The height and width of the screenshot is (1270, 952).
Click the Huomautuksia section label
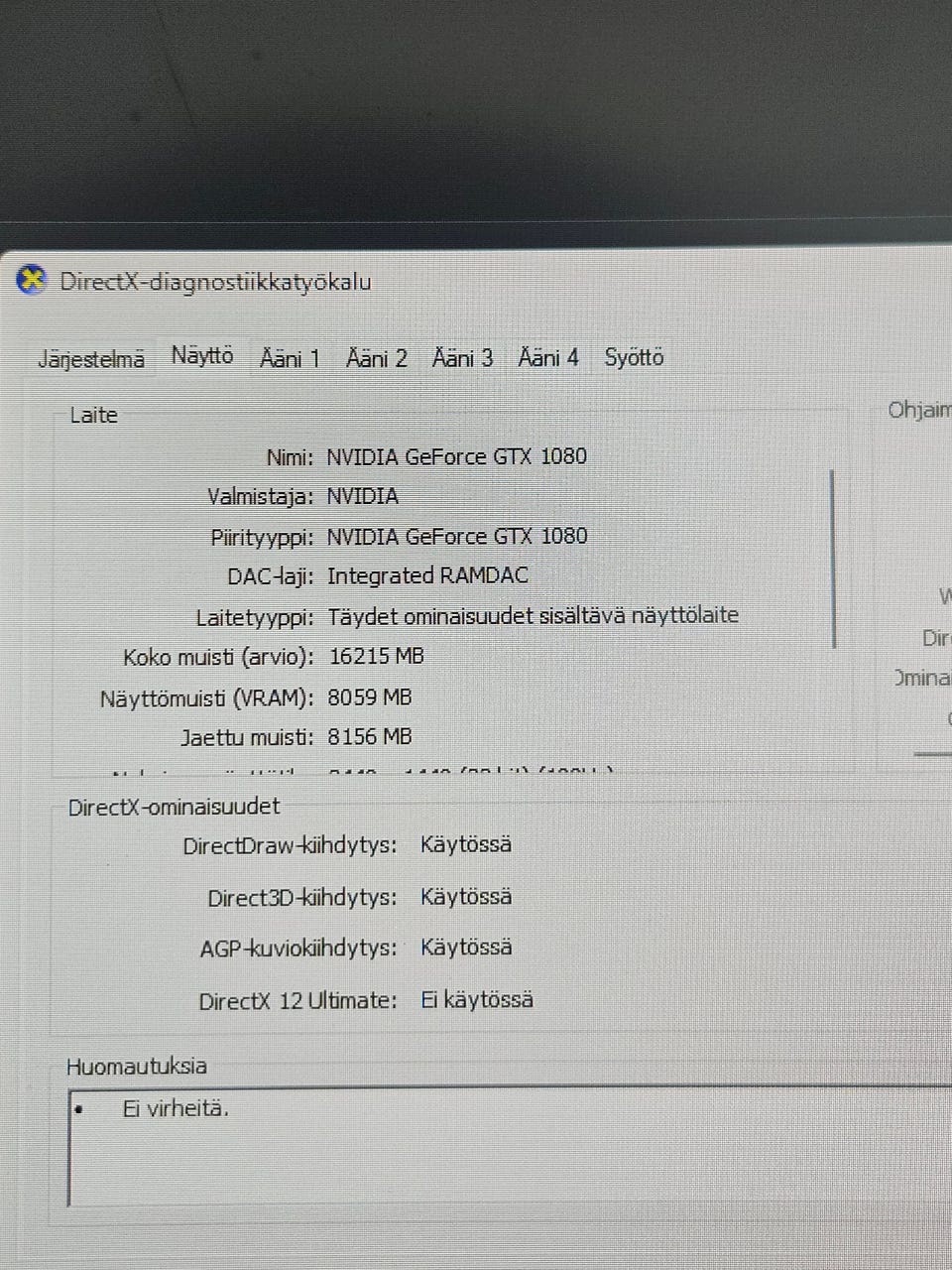pyautogui.click(x=137, y=1067)
